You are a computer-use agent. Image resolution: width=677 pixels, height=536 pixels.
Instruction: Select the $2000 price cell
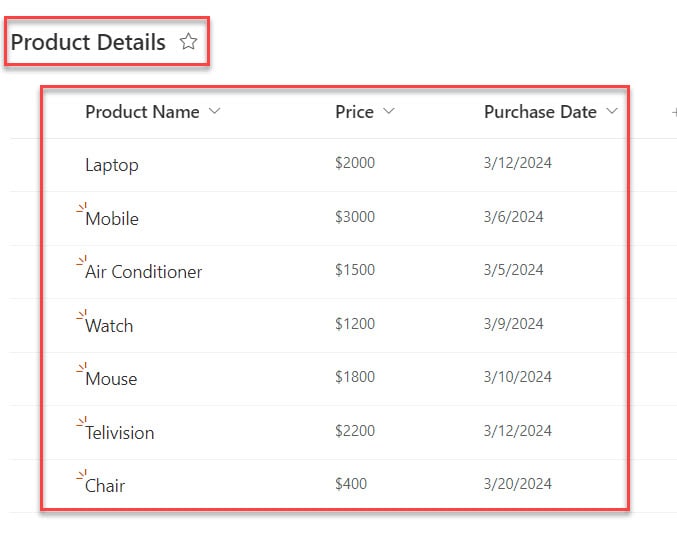point(355,163)
